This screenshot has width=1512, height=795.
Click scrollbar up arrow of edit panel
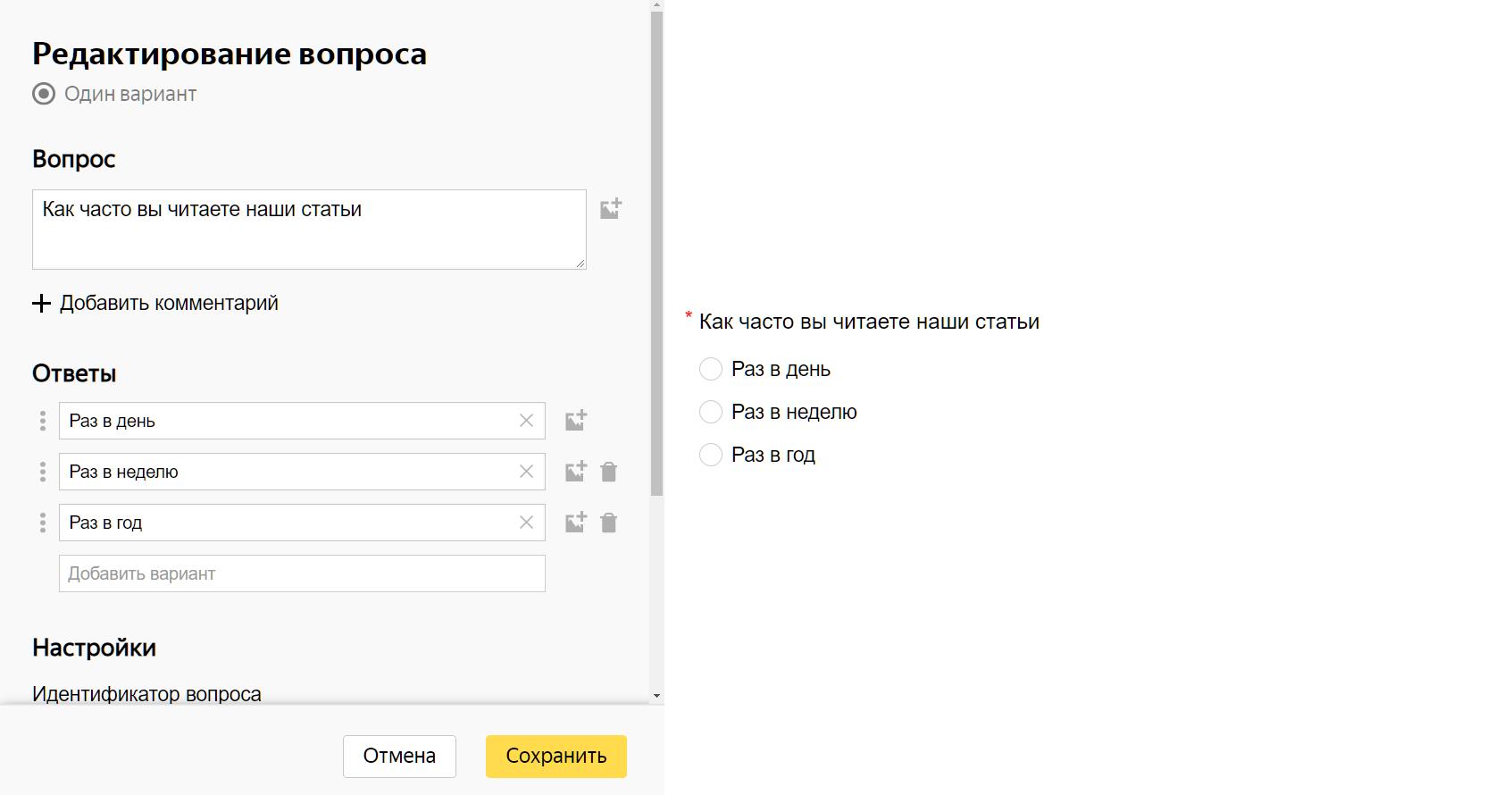tap(657, 5)
